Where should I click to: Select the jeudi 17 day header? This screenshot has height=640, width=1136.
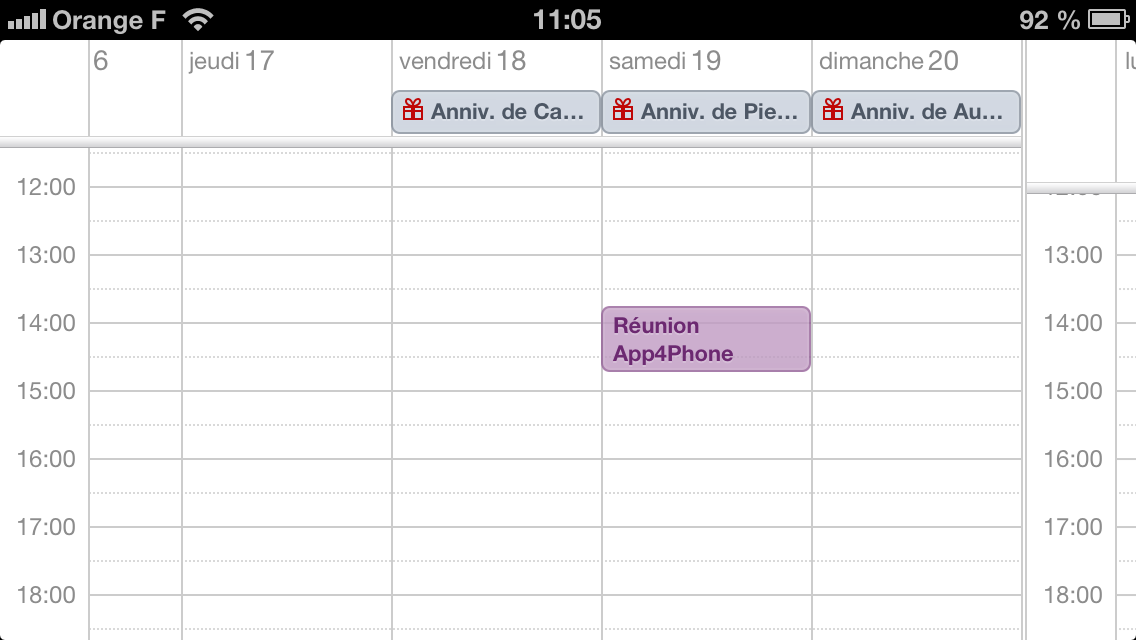(231, 61)
